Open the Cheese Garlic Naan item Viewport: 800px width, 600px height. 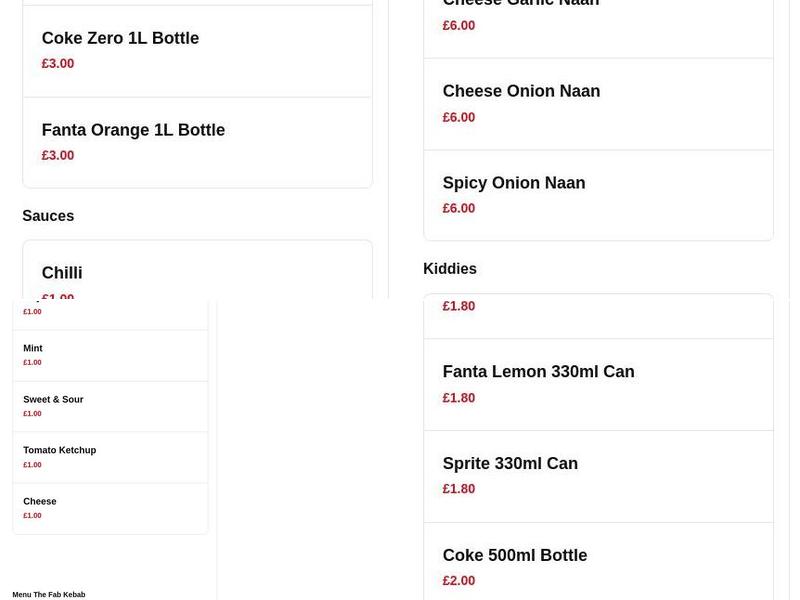[x=506, y=4]
